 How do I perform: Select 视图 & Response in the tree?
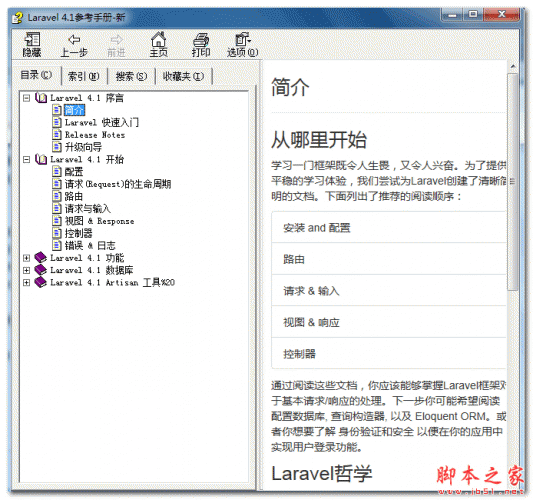pos(99,221)
